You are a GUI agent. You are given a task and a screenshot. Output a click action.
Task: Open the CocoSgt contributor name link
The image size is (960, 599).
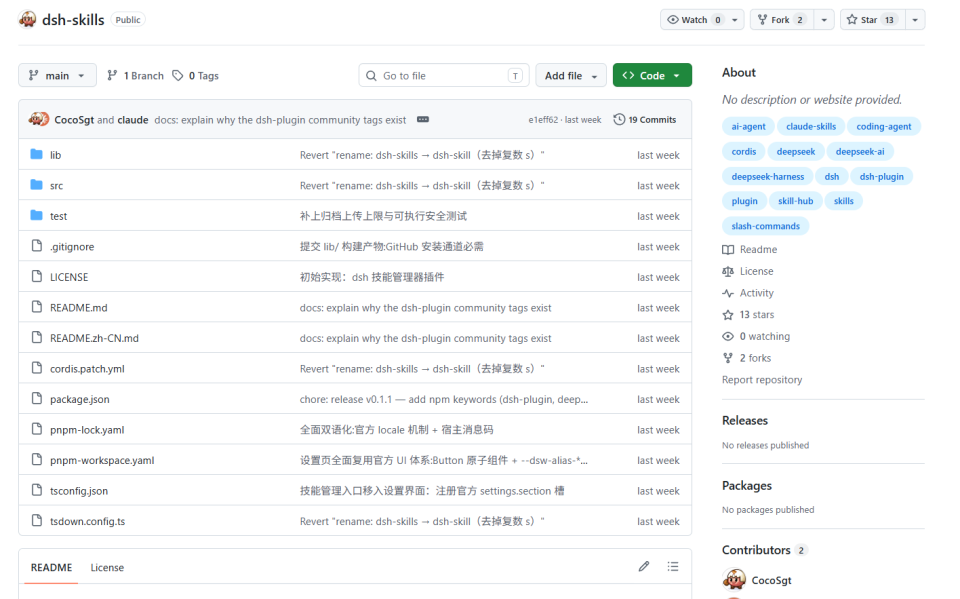(771, 580)
